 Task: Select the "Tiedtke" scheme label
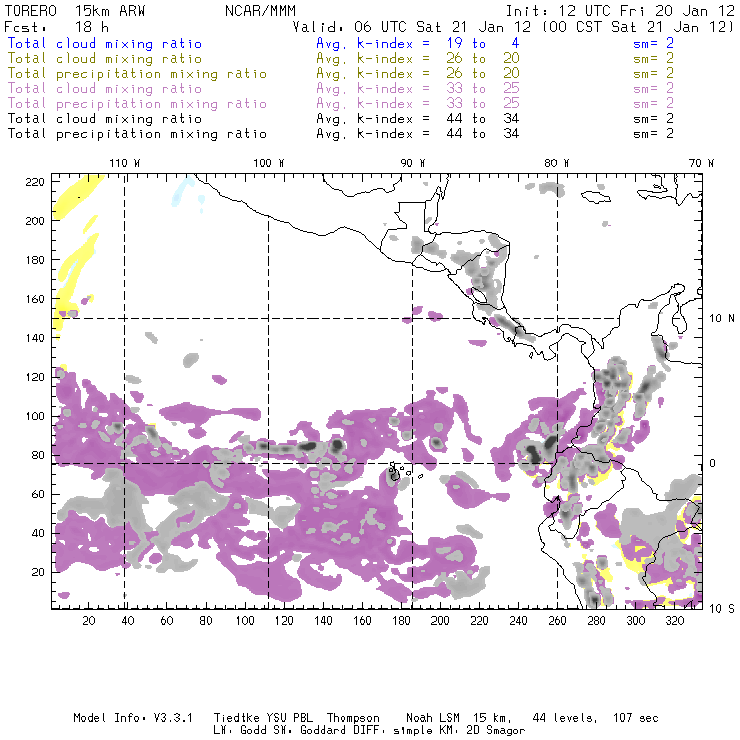(236, 718)
